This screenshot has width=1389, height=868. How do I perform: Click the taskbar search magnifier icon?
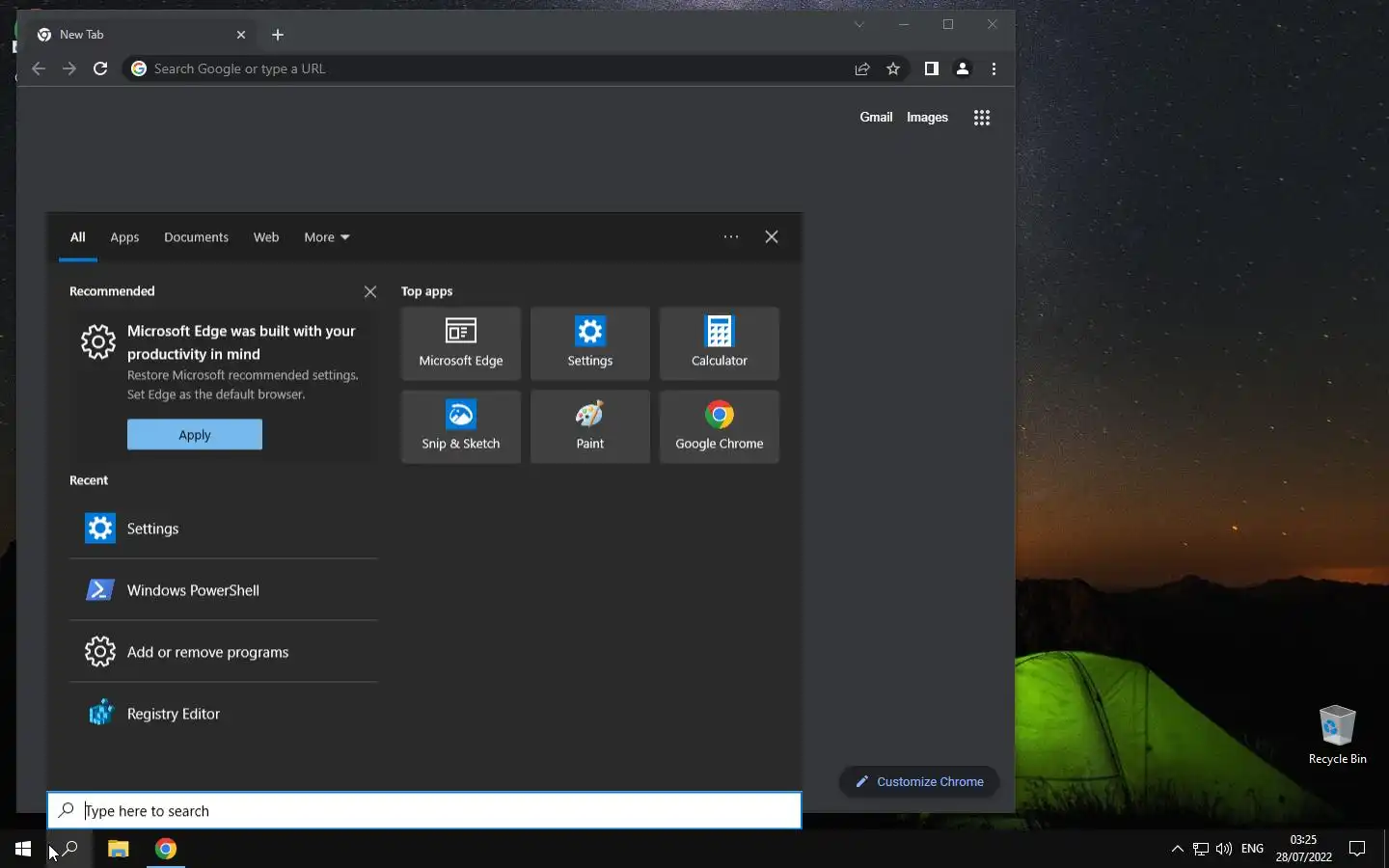[x=69, y=849]
